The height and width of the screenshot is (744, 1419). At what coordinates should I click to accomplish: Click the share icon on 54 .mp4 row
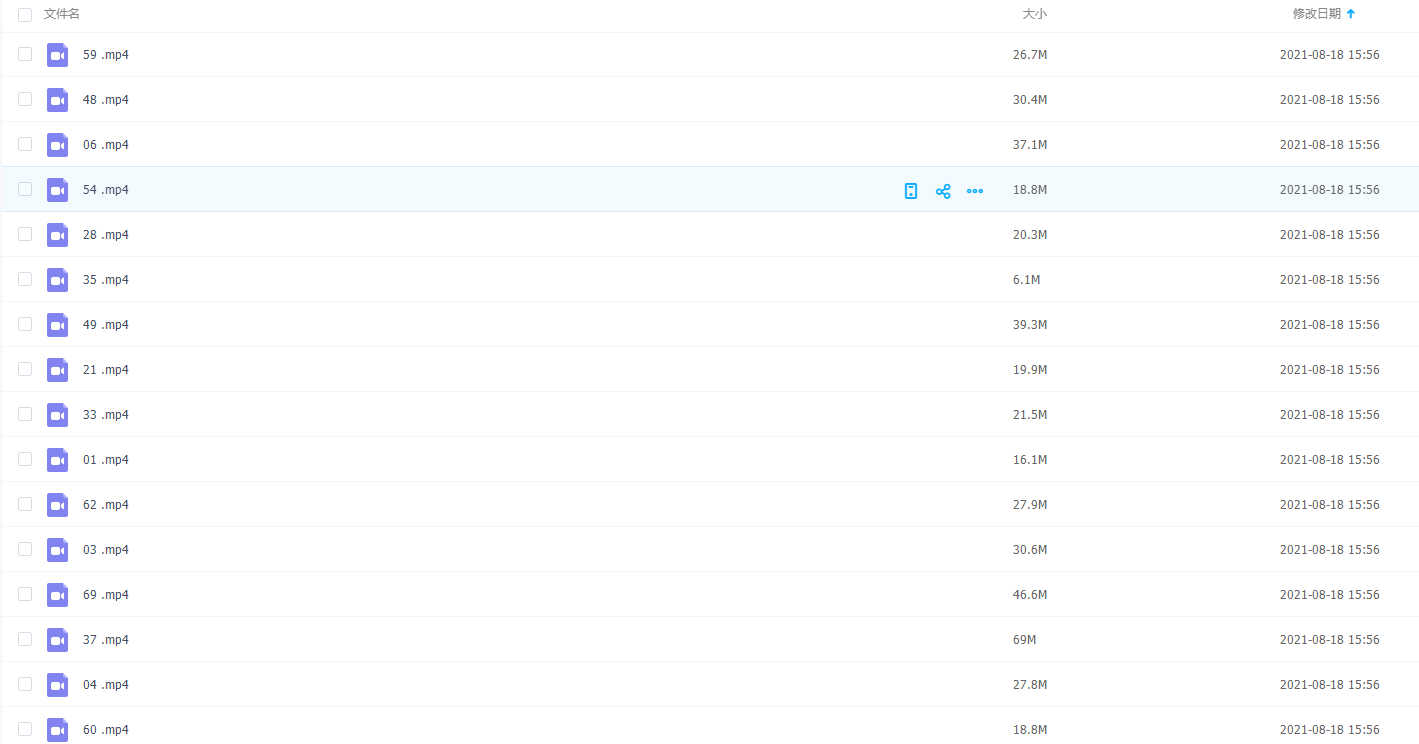pyautogui.click(x=943, y=191)
